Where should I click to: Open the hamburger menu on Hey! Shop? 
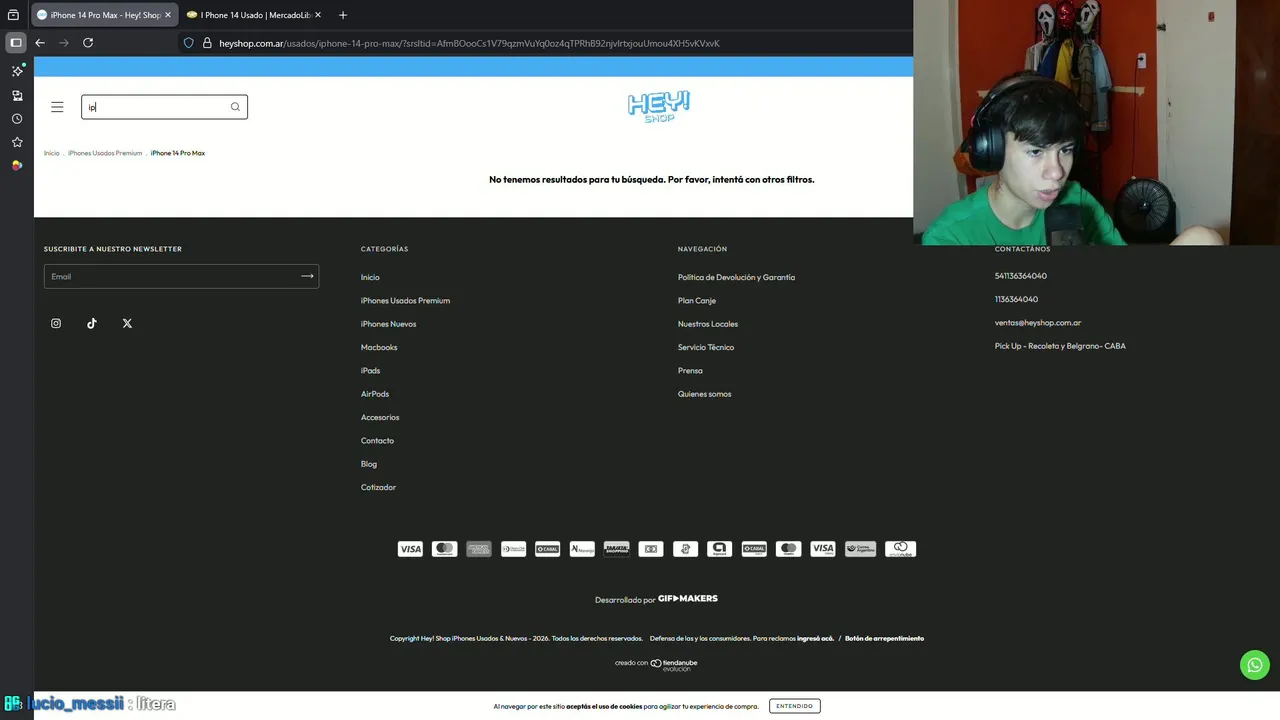(x=57, y=107)
